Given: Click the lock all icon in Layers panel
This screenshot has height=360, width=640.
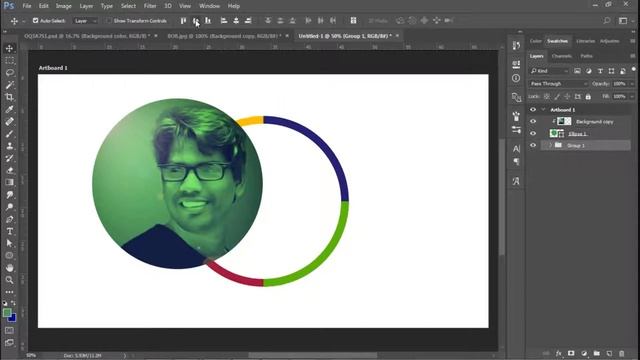Looking at the screenshot, I should (588, 97).
